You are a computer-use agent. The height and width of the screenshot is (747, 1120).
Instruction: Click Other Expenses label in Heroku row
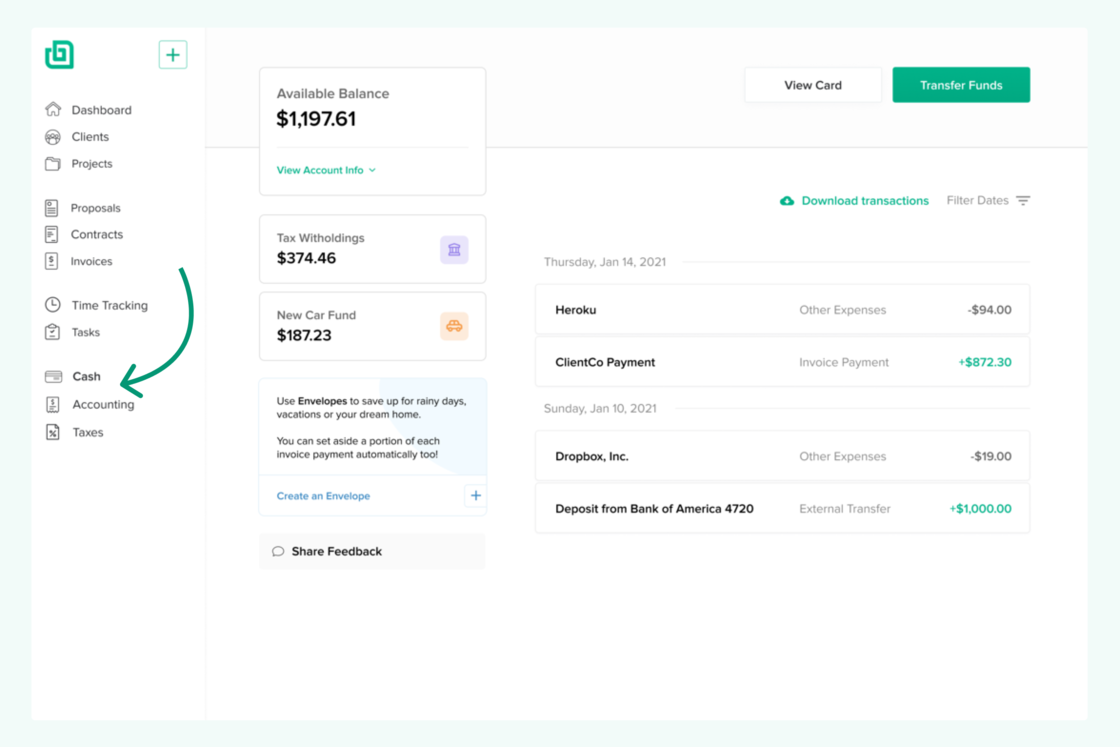coord(842,310)
